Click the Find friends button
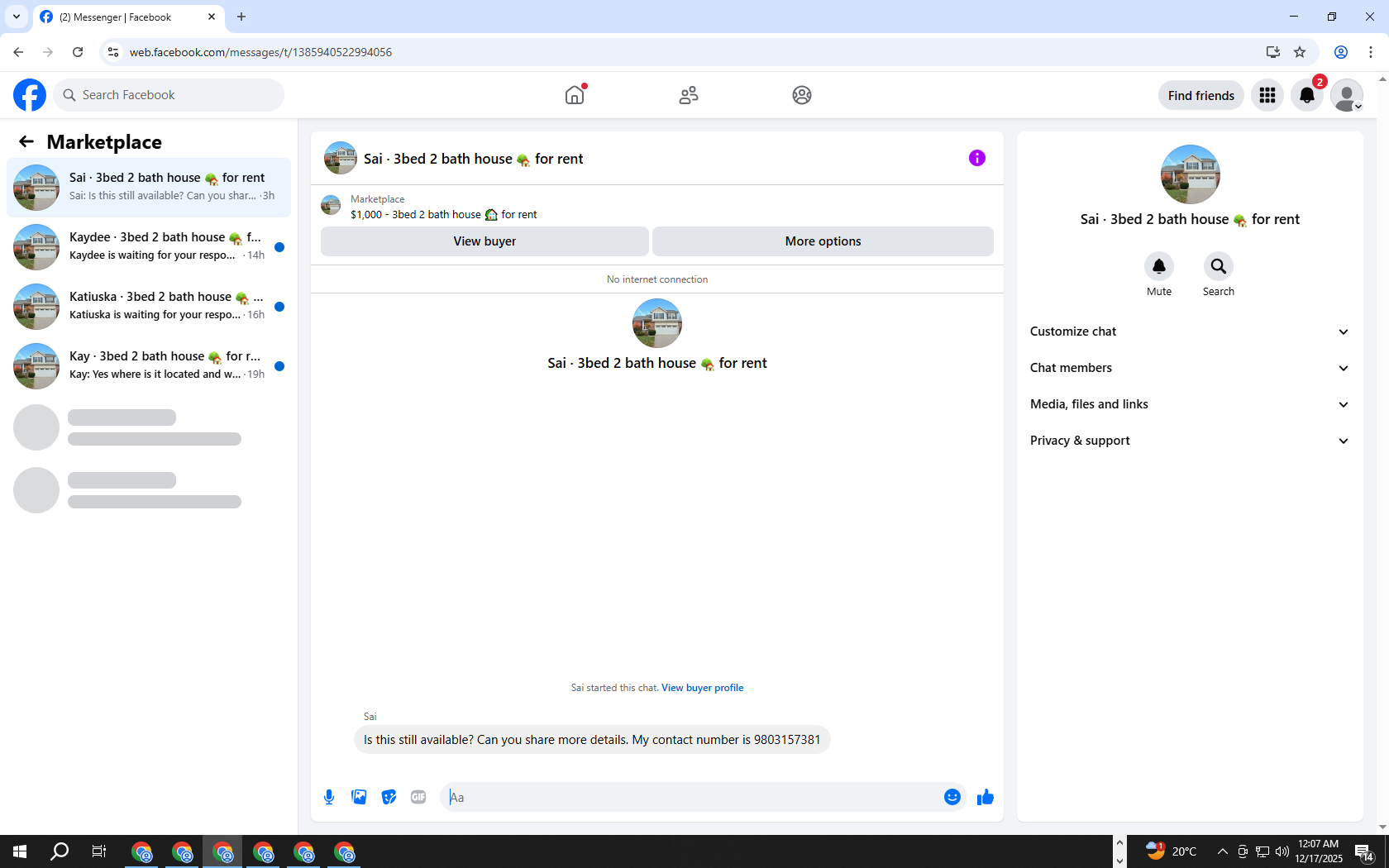Image resolution: width=1389 pixels, height=868 pixels. click(1201, 95)
